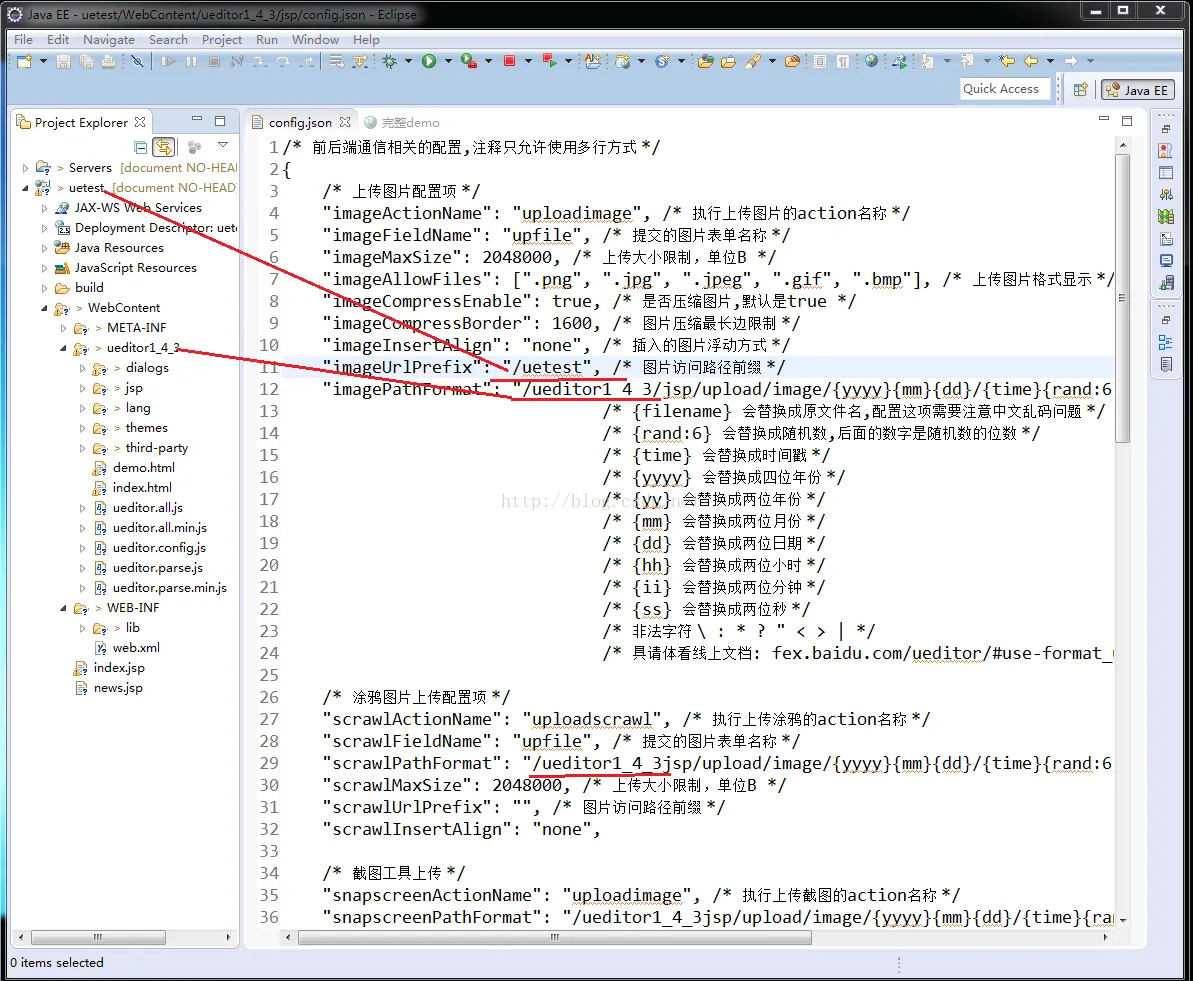The width and height of the screenshot is (1193, 981).
Task: Open the Debug dropdown arrow
Action: 409,61
